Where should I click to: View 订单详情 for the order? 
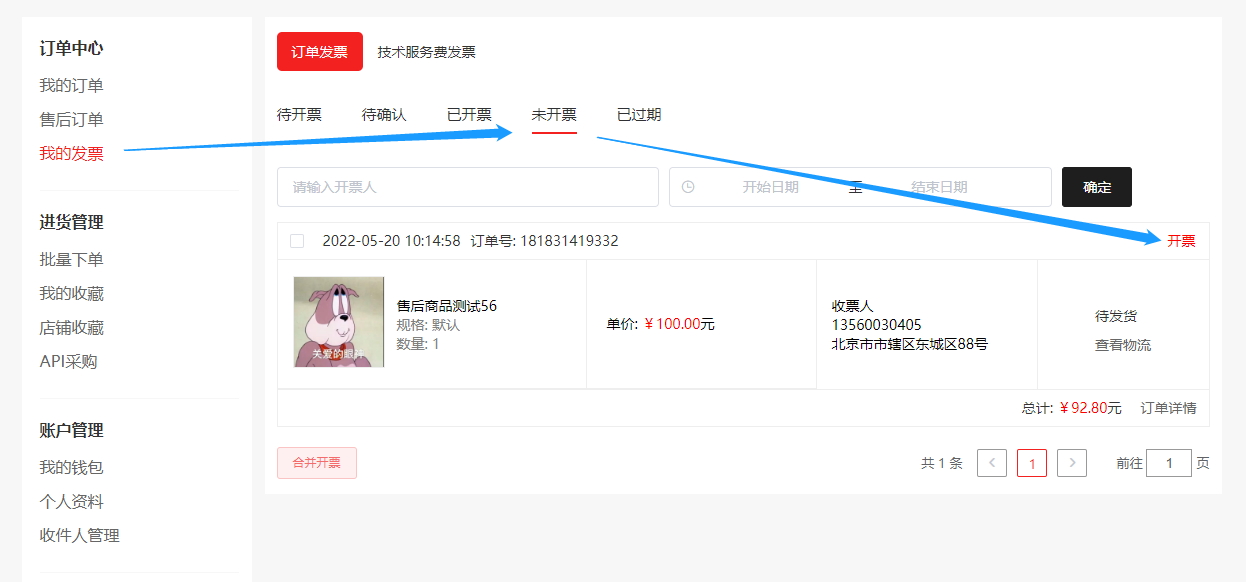tap(1168, 408)
